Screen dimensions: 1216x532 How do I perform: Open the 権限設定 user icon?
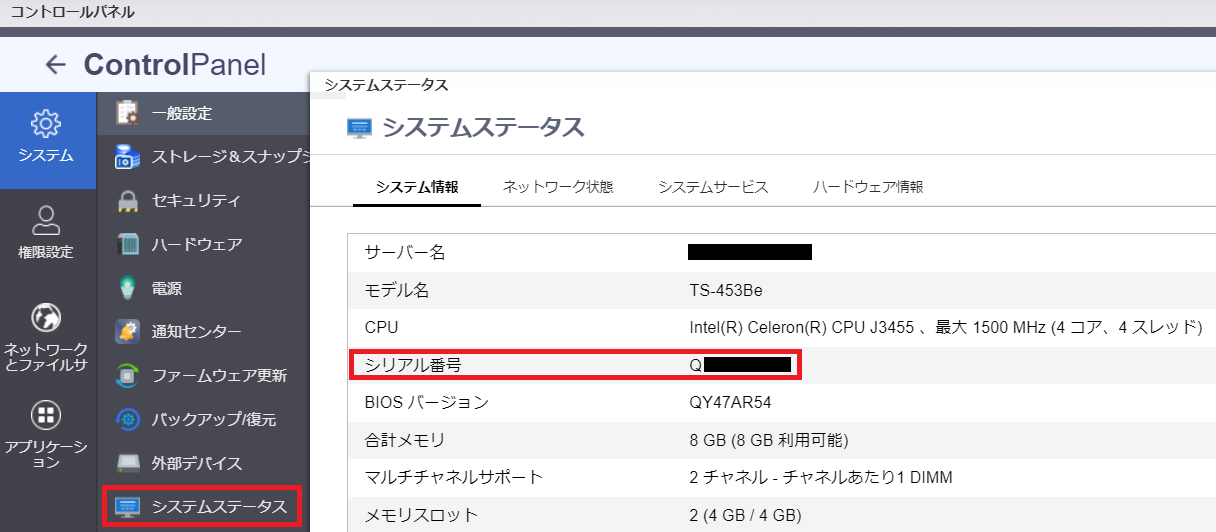46,220
